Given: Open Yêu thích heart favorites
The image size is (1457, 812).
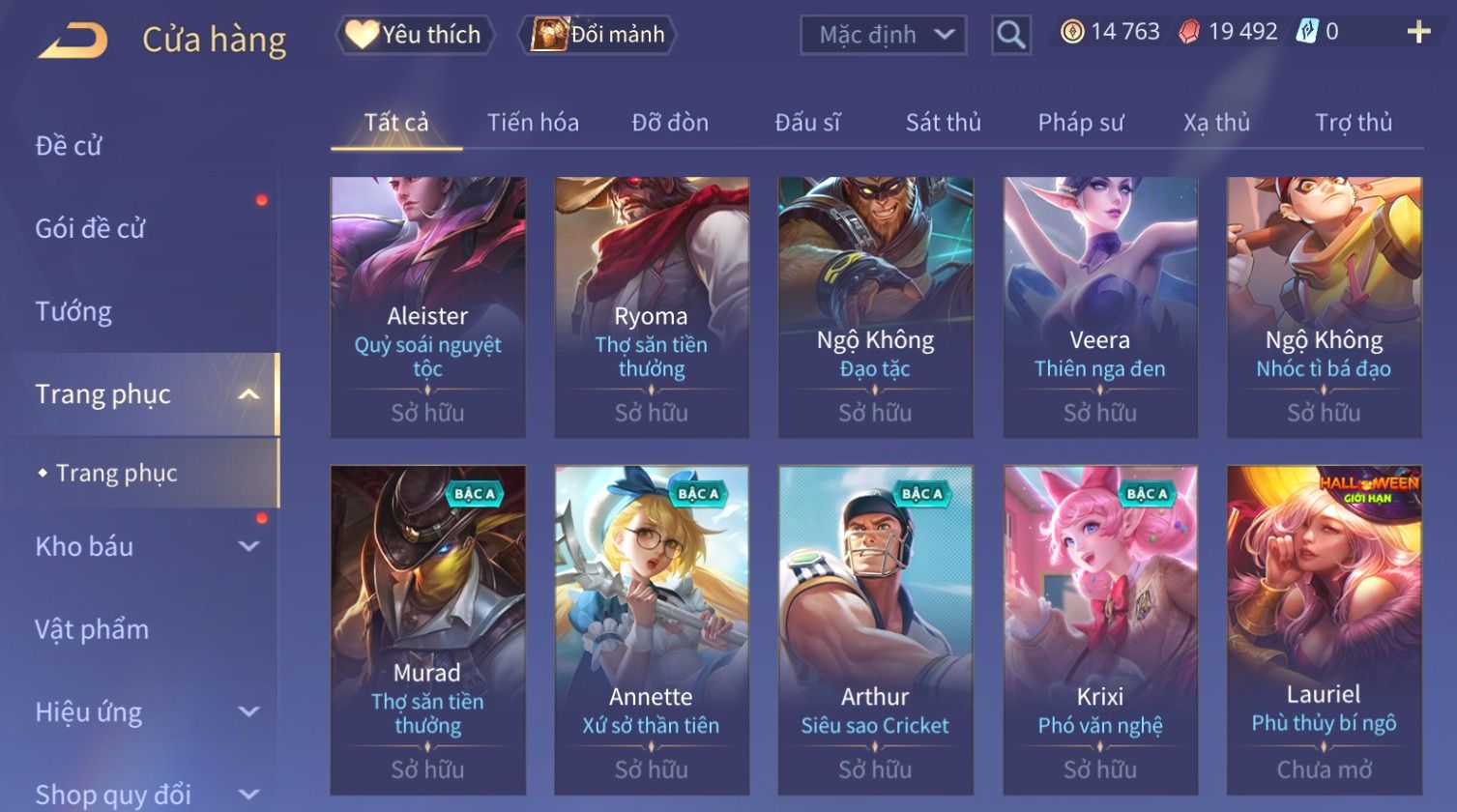Looking at the screenshot, I should (x=415, y=35).
